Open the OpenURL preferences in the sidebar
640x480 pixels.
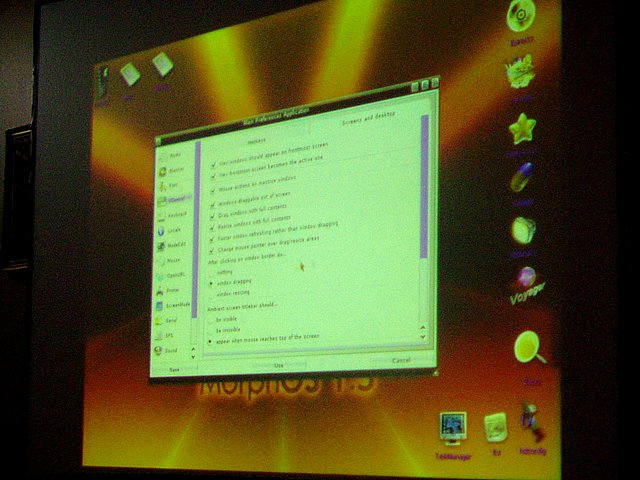[173, 276]
